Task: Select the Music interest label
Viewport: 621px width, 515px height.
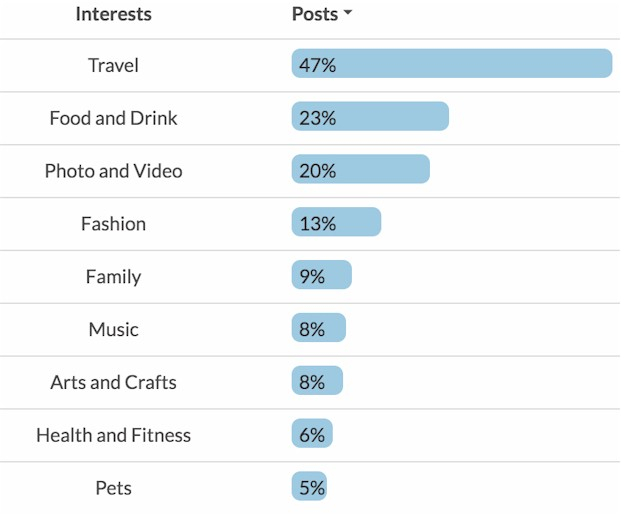Action: click(113, 330)
